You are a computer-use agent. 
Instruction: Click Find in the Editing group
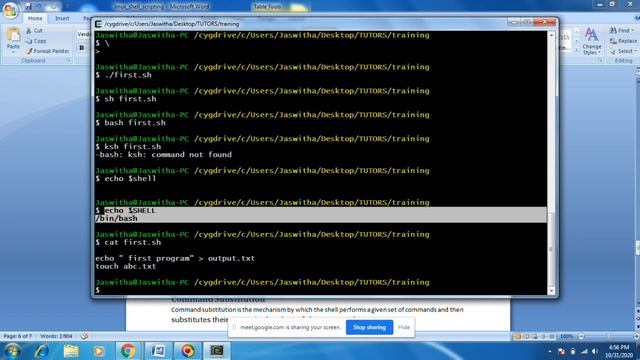pos(621,31)
